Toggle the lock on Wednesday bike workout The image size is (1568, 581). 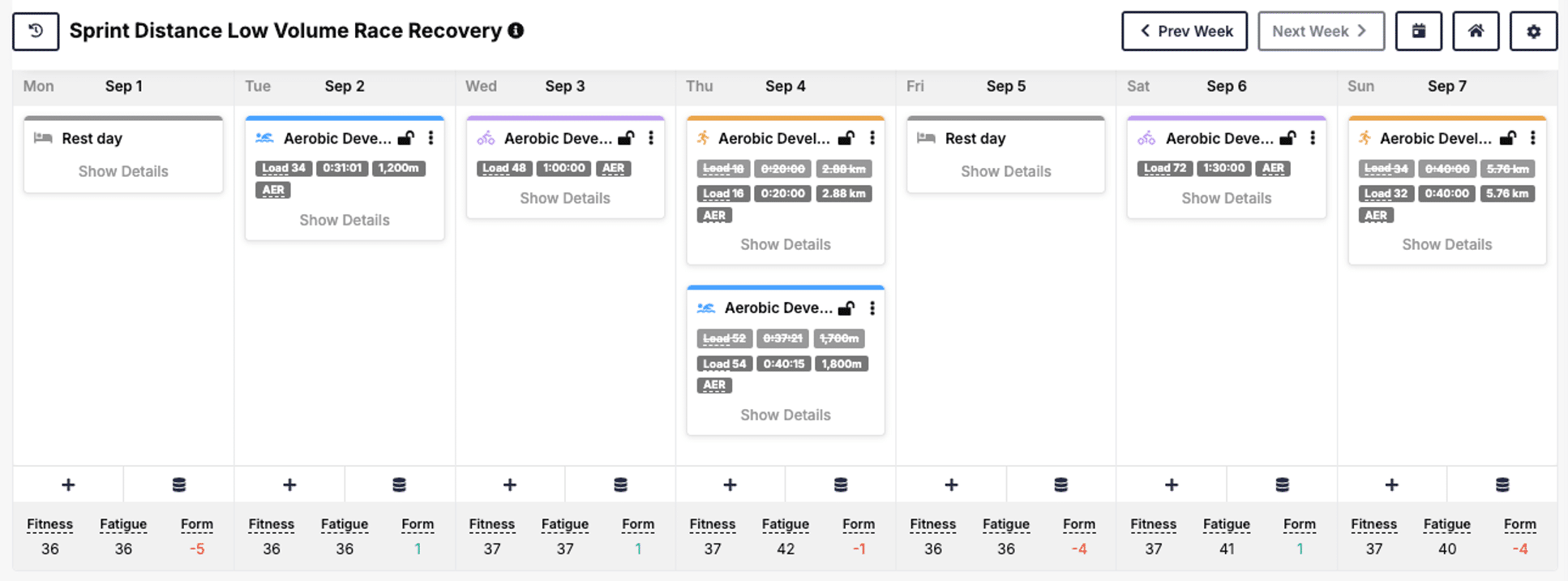(x=626, y=138)
